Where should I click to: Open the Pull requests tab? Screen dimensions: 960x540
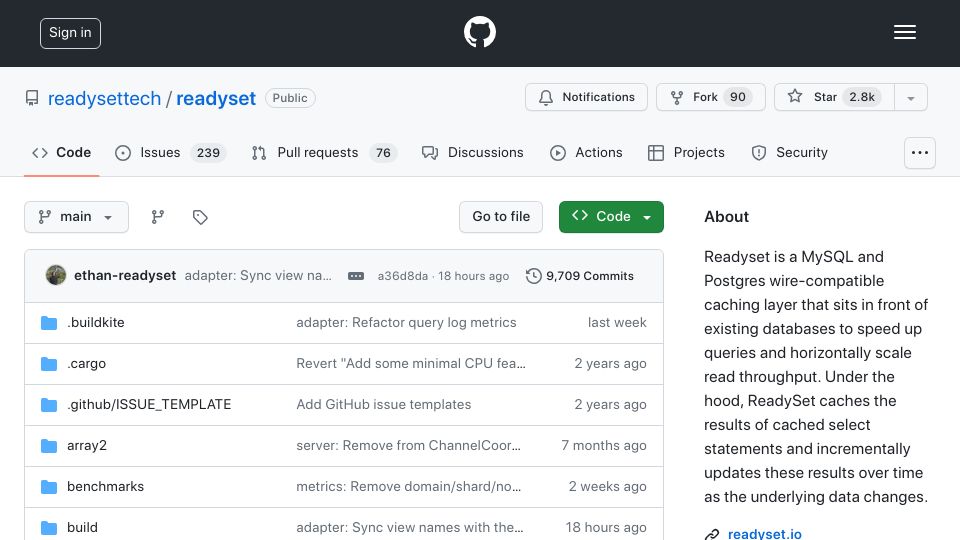pos(324,152)
